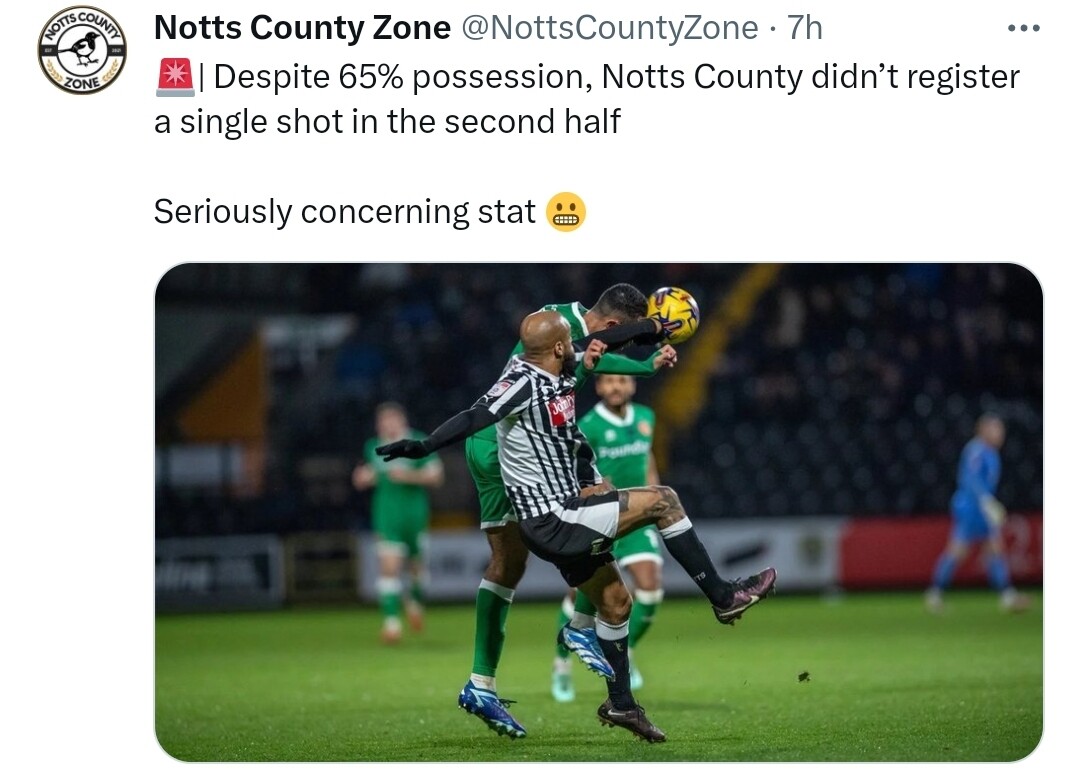The height and width of the screenshot is (784, 1080).
Task: Click the Notts County Zone display name
Action: [302, 28]
